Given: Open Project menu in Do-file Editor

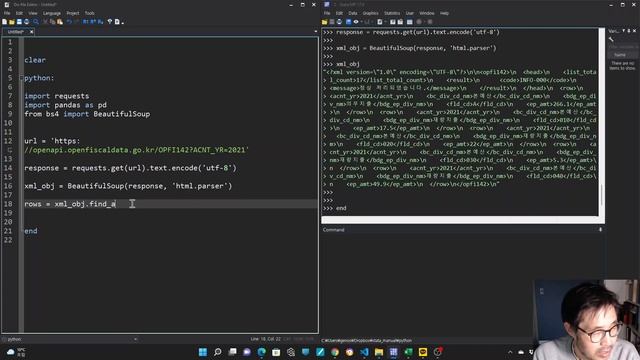Looking at the screenshot, I should click(x=73, y=13).
